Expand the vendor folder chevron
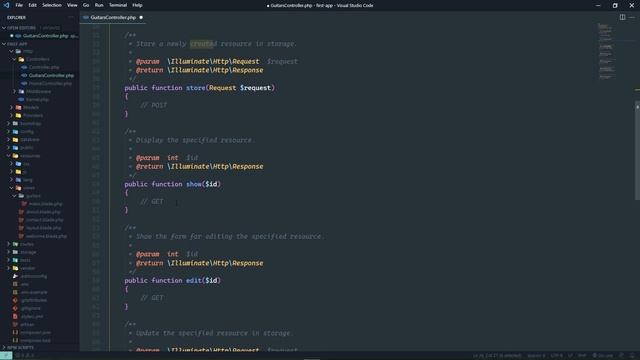 click(9, 268)
